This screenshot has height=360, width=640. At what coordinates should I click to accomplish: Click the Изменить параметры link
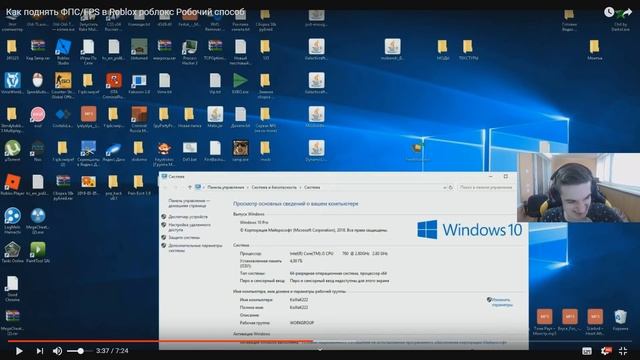click(501, 302)
